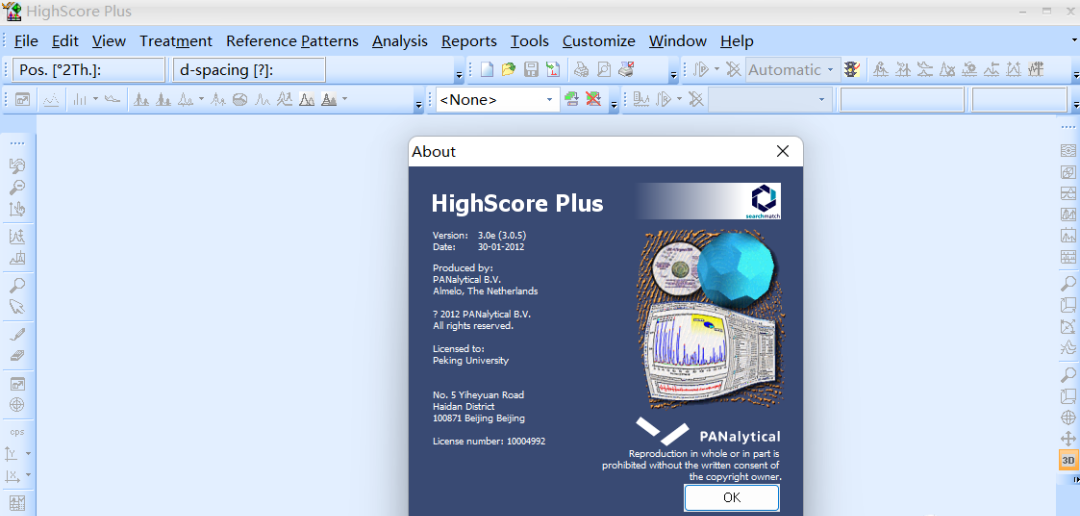Image resolution: width=1080 pixels, height=516 pixels.
Task: Open the Edit menu
Action: 65,41
